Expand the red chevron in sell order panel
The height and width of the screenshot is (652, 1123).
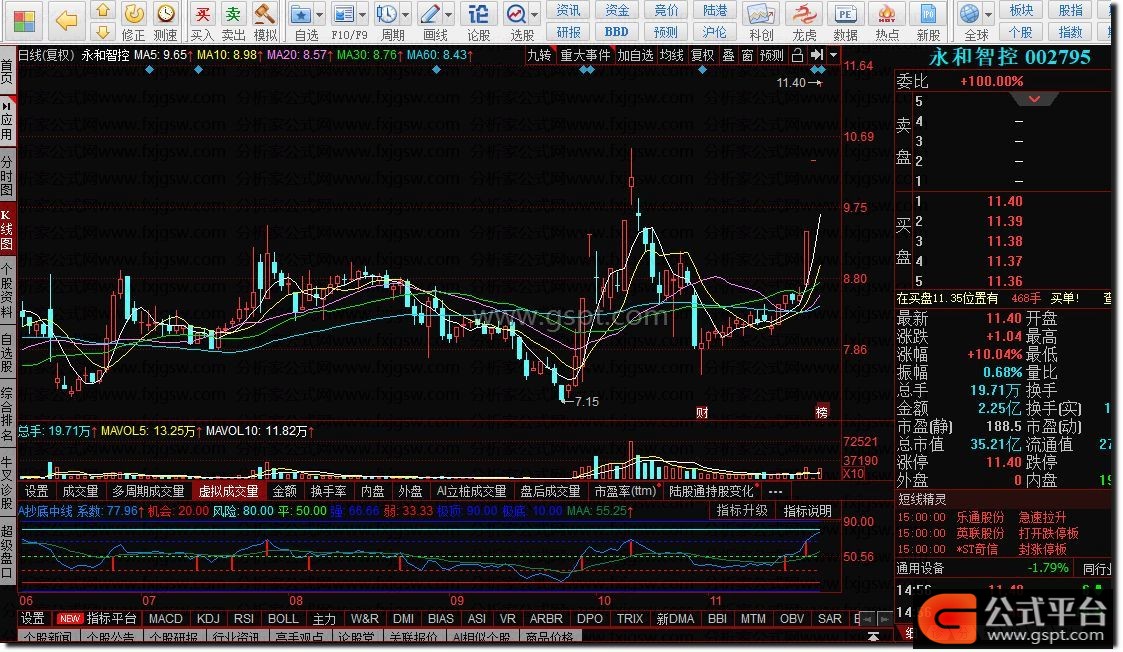pyautogui.click(x=1034, y=99)
